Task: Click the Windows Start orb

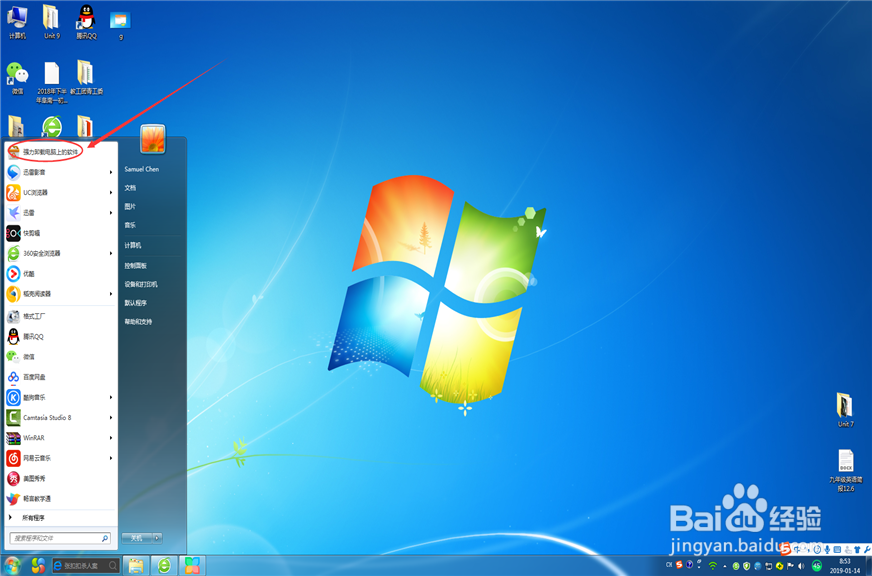Action: pyautogui.click(x=12, y=565)
